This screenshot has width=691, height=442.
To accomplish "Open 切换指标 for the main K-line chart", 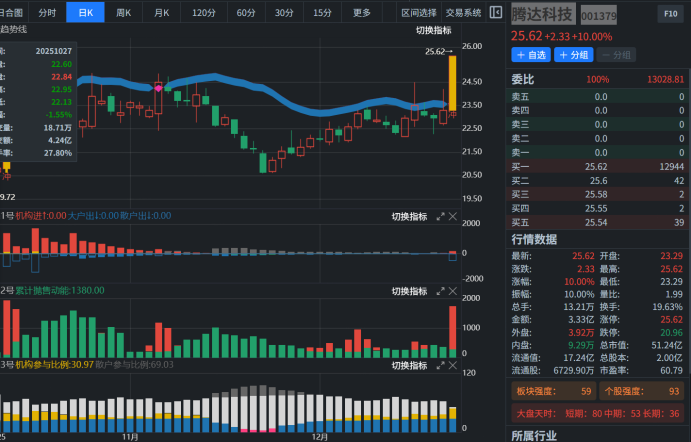I will point(434,31).
